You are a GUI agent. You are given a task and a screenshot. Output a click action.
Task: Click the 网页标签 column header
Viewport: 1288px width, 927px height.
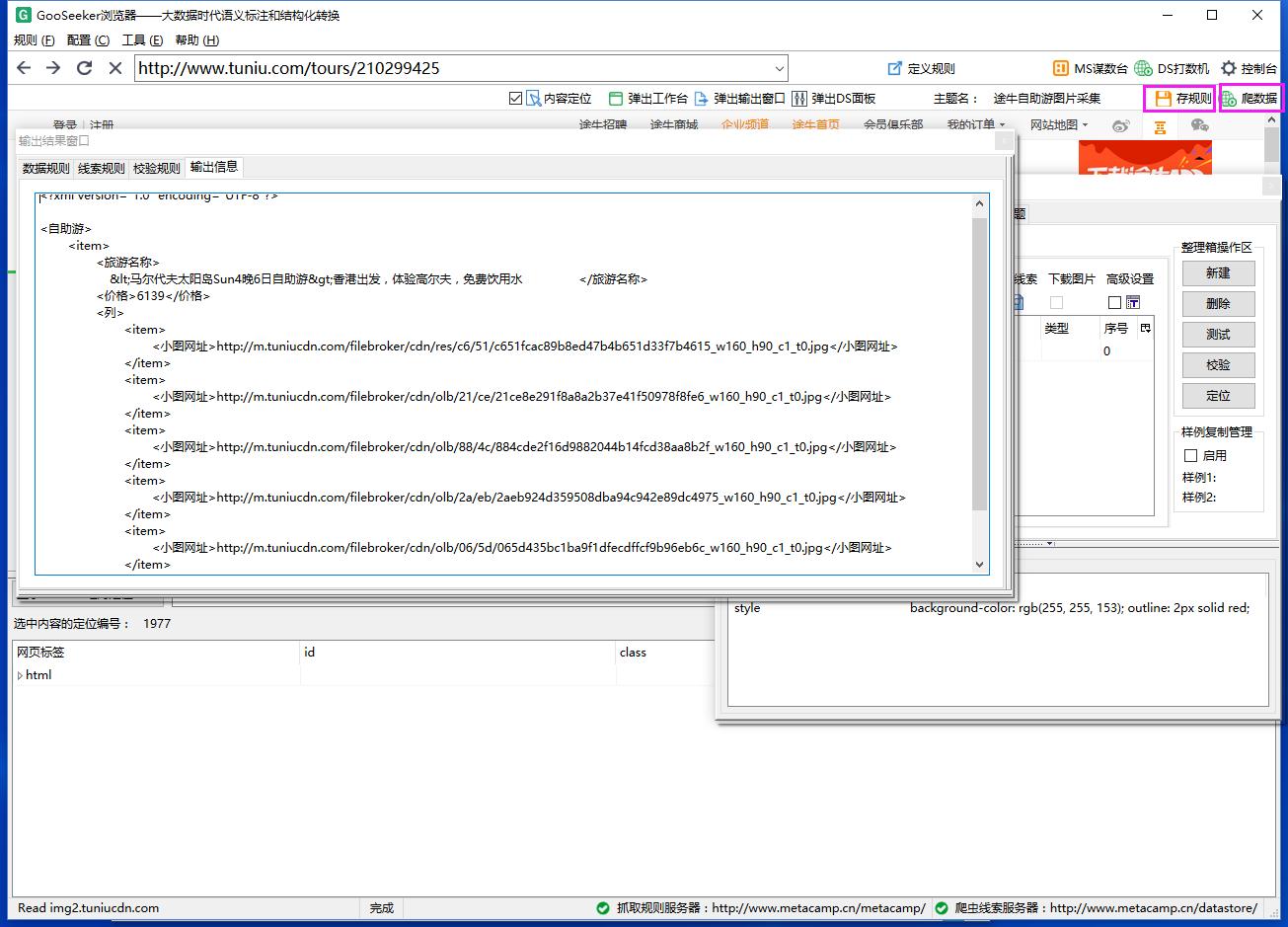point(156,653)
